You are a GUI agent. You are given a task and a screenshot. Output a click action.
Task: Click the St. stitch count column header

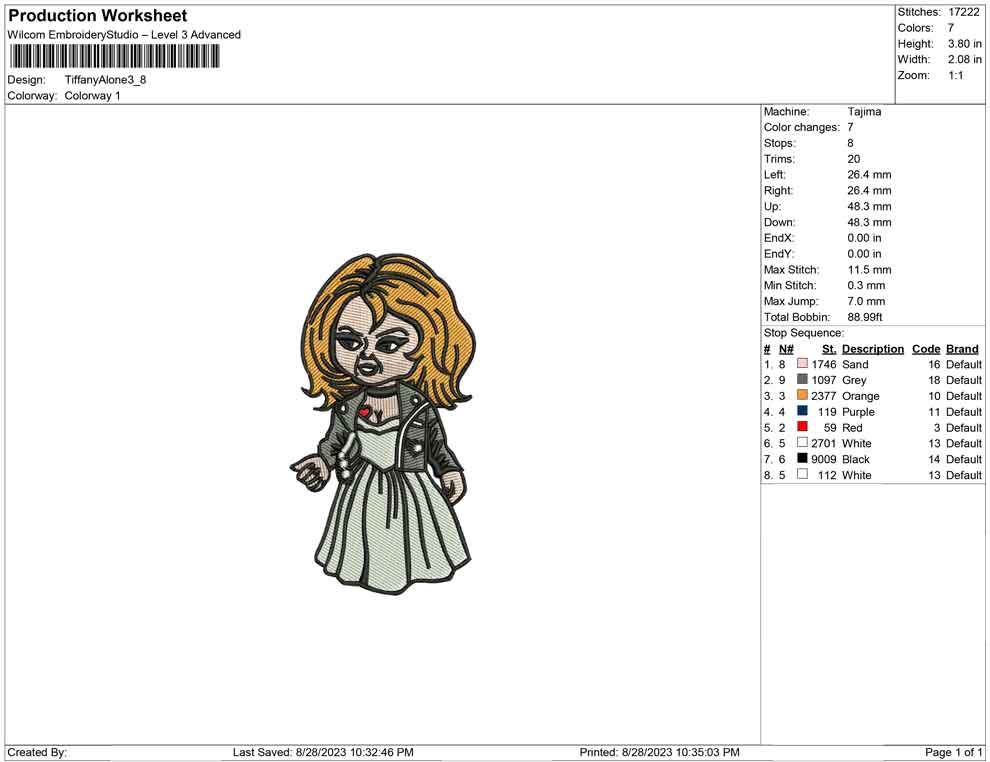click(x=828, y=349)
